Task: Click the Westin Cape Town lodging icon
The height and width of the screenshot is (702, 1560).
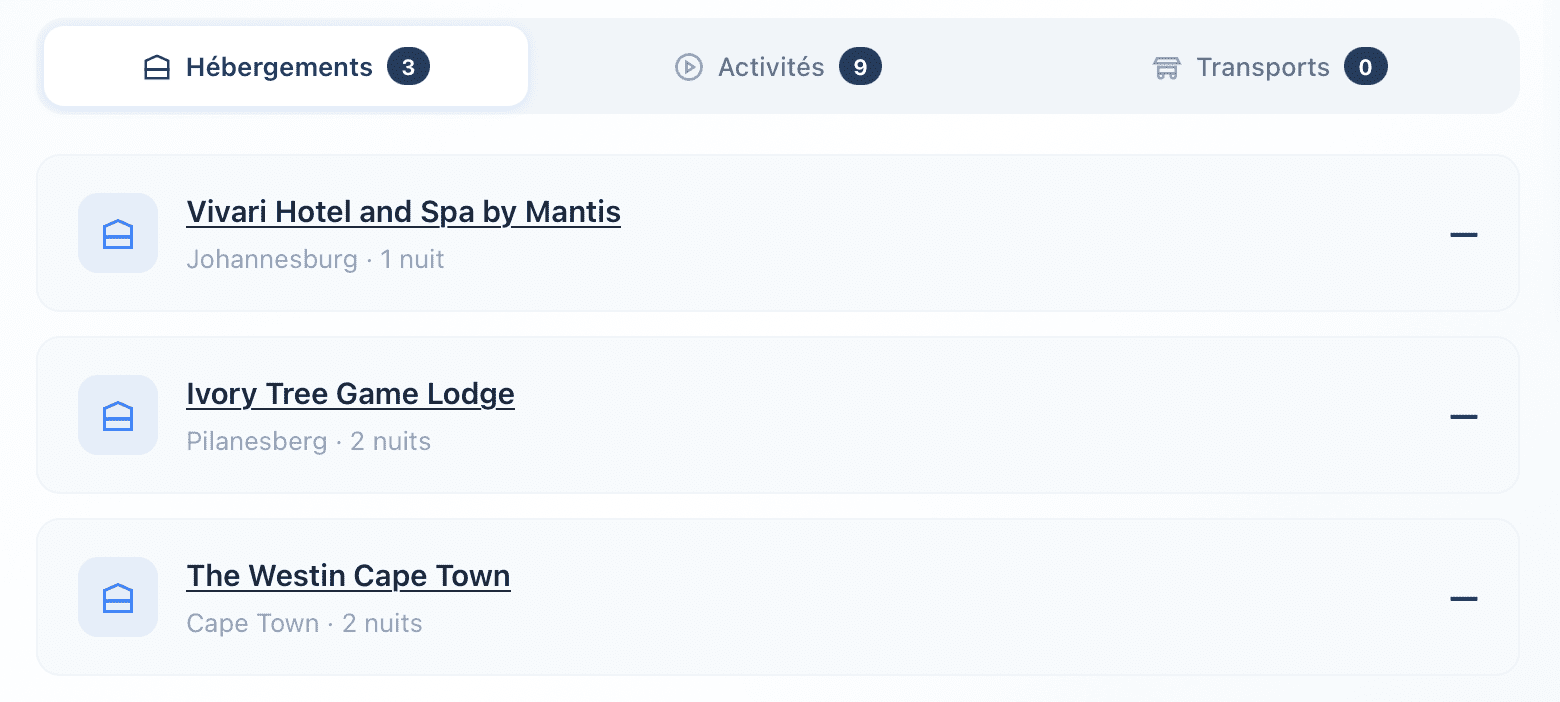Action: coord(118,597)
